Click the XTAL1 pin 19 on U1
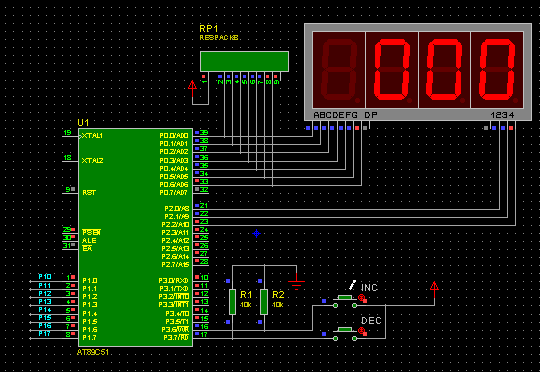The image size is (540, 372). pyautogui.click(x=71, y=136)
